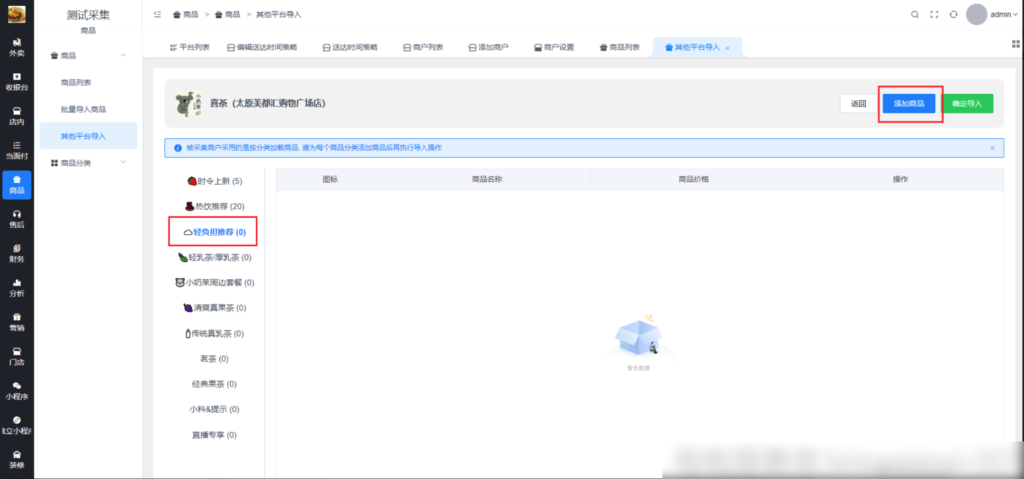The image size is (1024, 479).
Task: Click the search magnifier icon in header
Action: pos(914,15)
